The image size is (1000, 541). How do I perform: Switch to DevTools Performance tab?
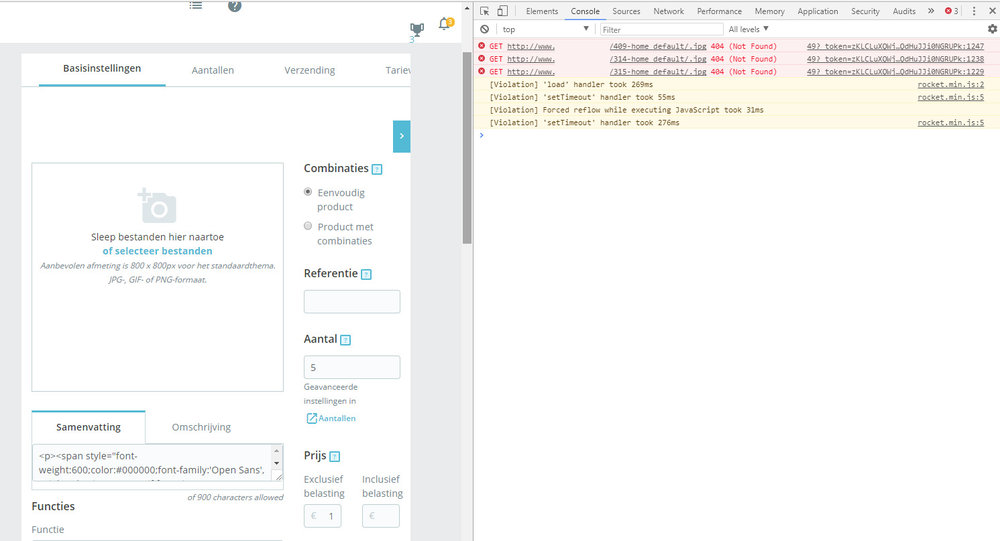[719, 11]
